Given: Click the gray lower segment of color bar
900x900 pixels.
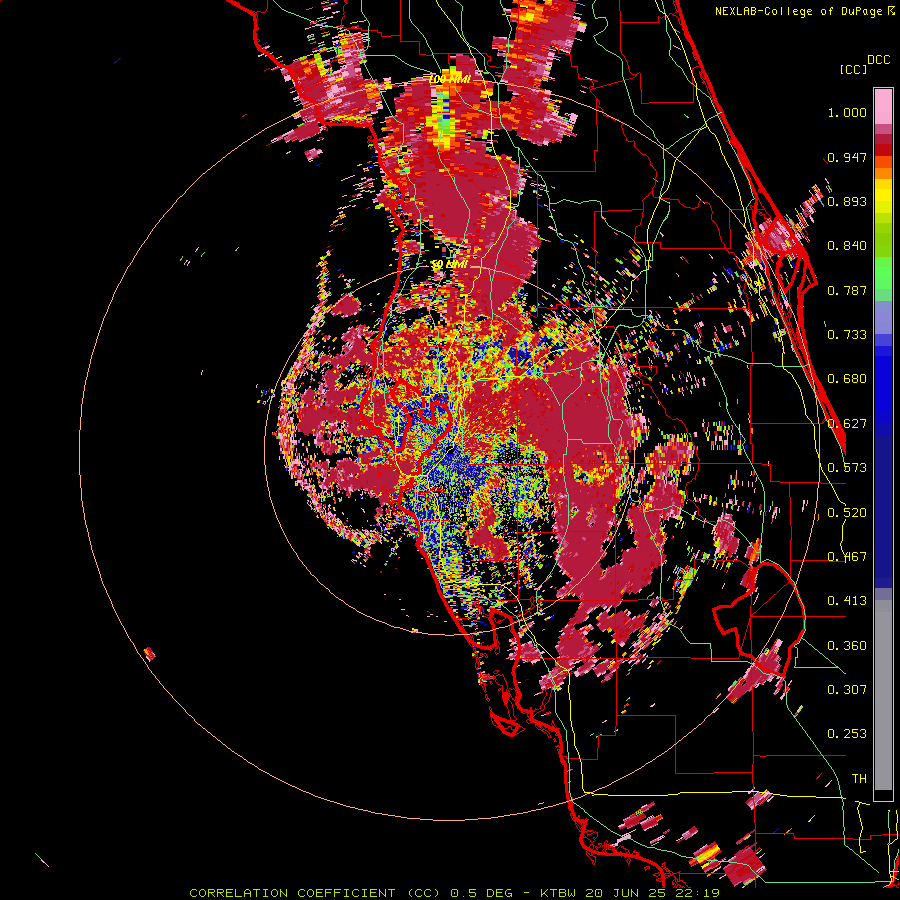Looking at the screenshot, I should click(x=883, y=695).
